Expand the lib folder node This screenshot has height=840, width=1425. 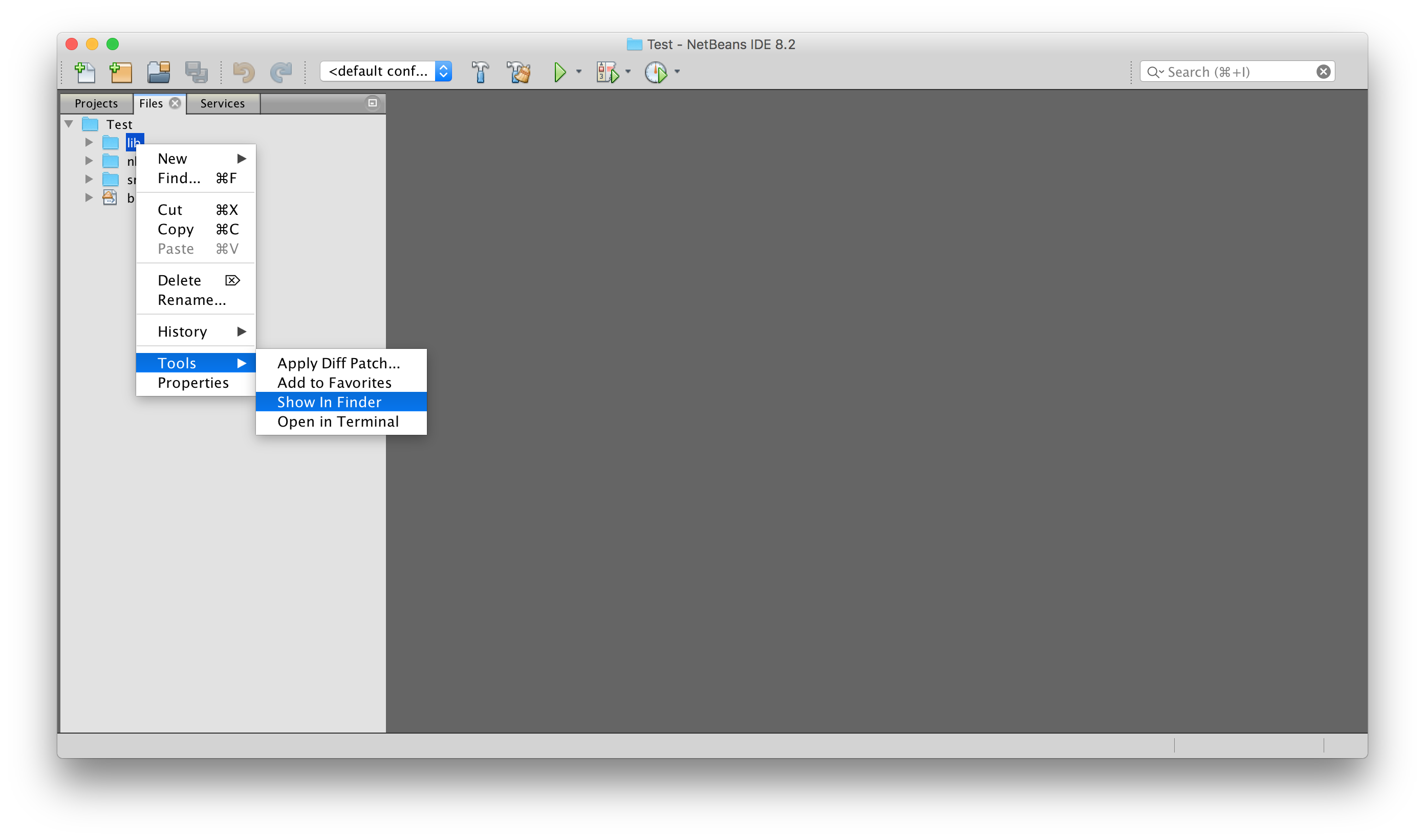point(89,142)
